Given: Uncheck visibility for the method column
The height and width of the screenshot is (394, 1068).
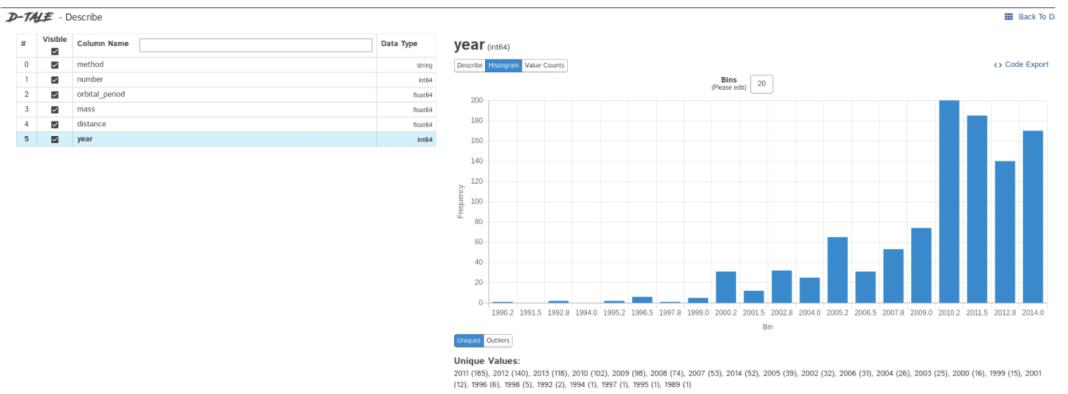Looking at the screenshot, I should [55, 65].
